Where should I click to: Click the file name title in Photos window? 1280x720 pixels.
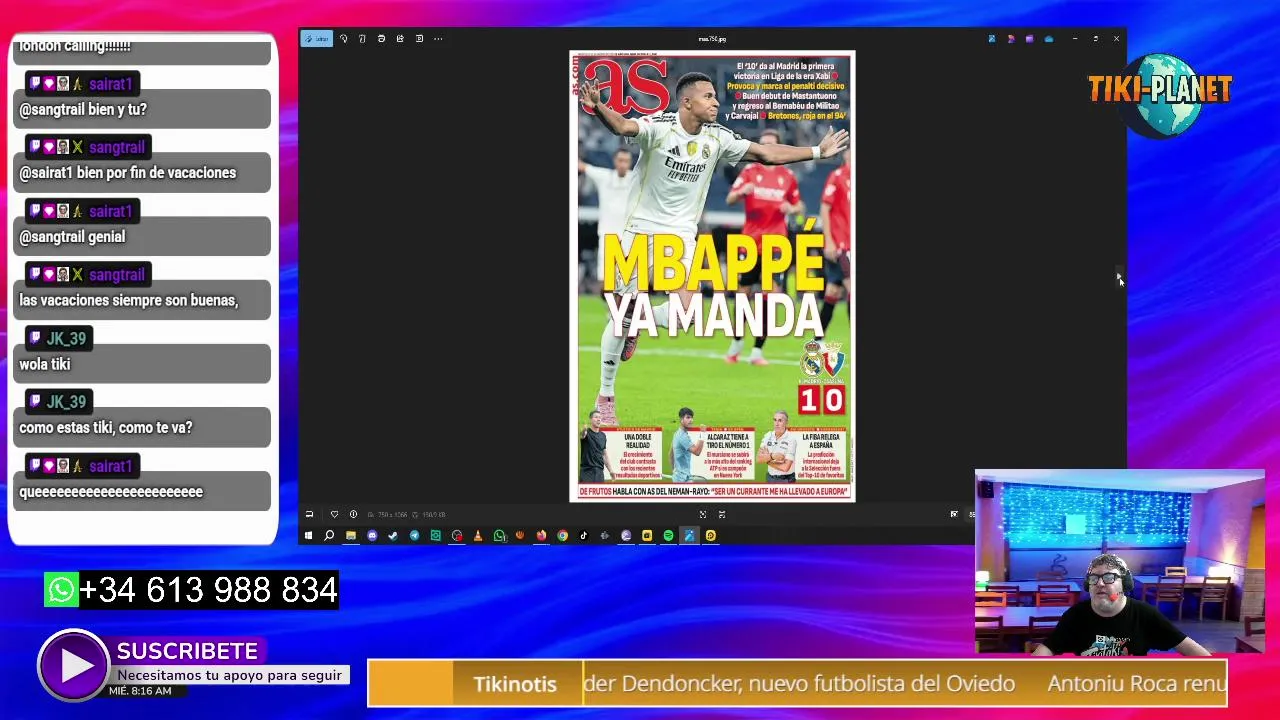[x=712, y=39]
